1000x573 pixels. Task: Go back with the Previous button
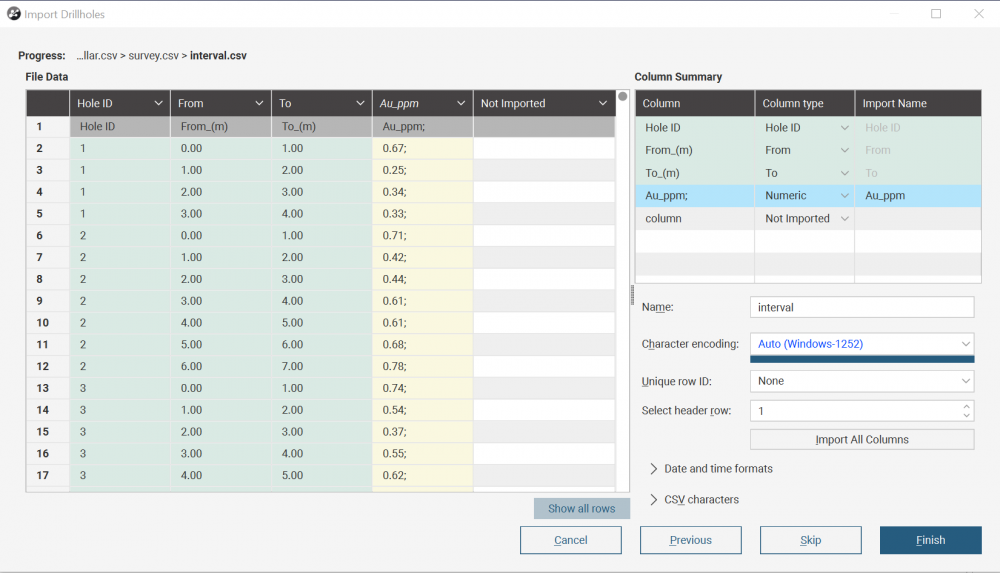click(x=691, y=540)
